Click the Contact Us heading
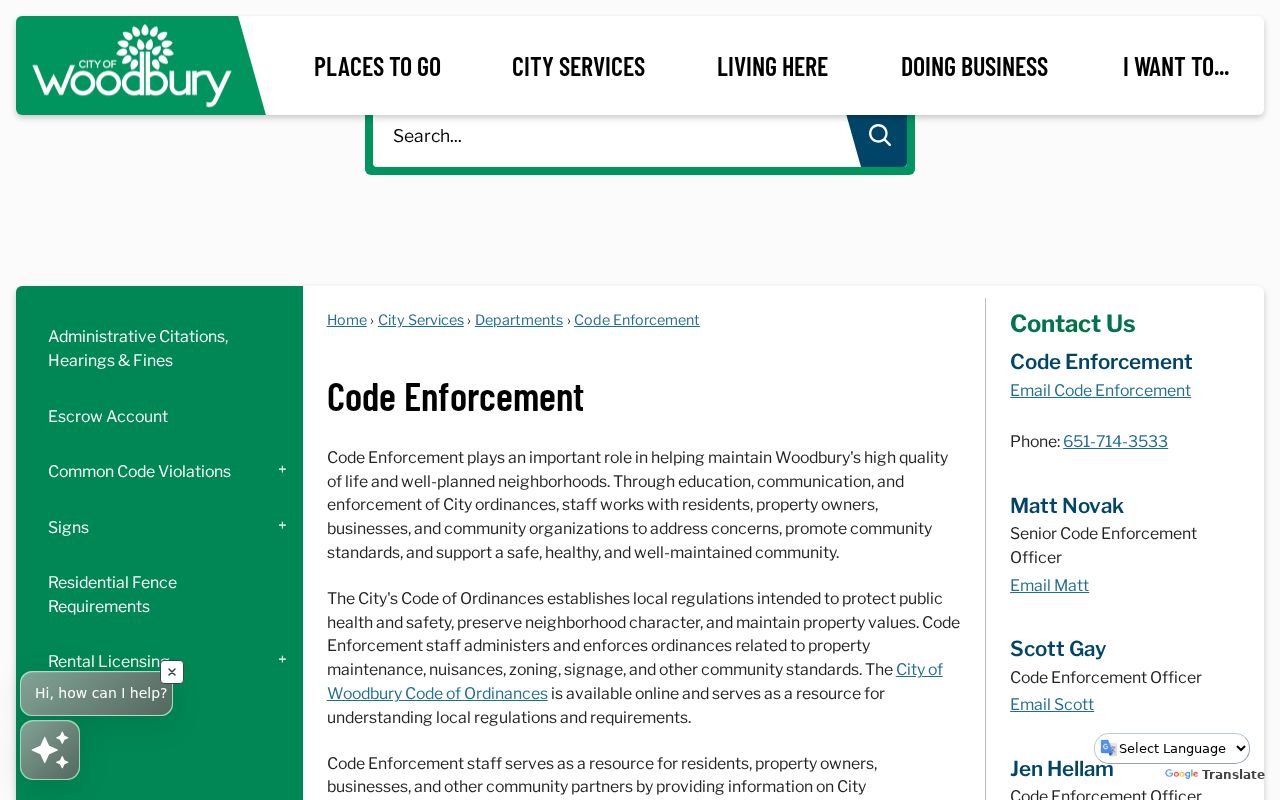Screen dimensions: 1280x800 pos(1072,323)
